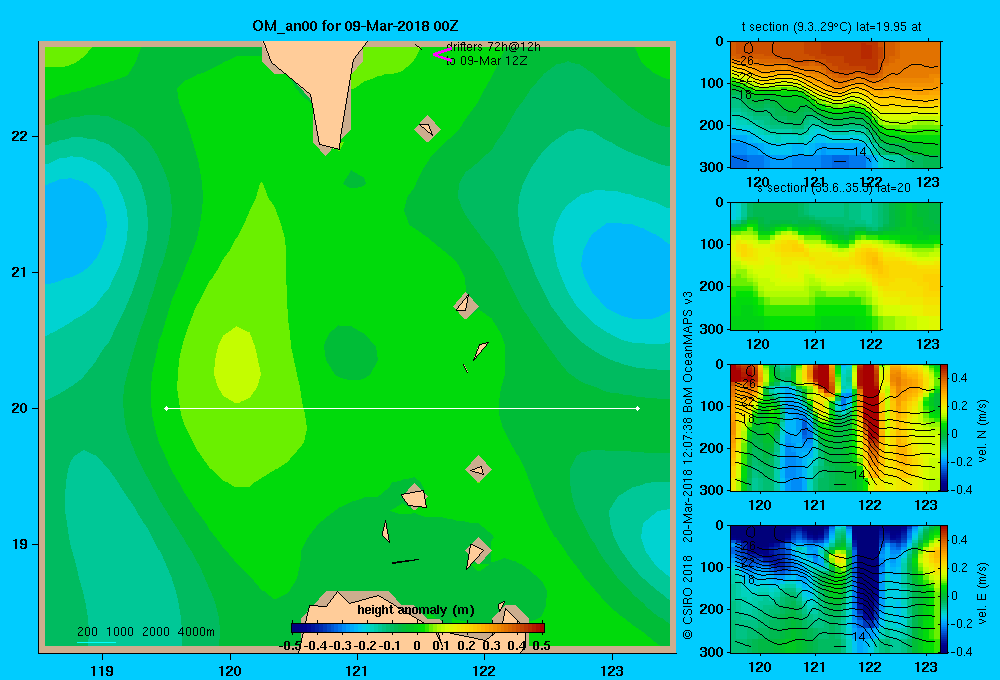Click longitude label 119 under main map
The image size is (1000, 680).
pyautogui.click(x=102, y=670)
